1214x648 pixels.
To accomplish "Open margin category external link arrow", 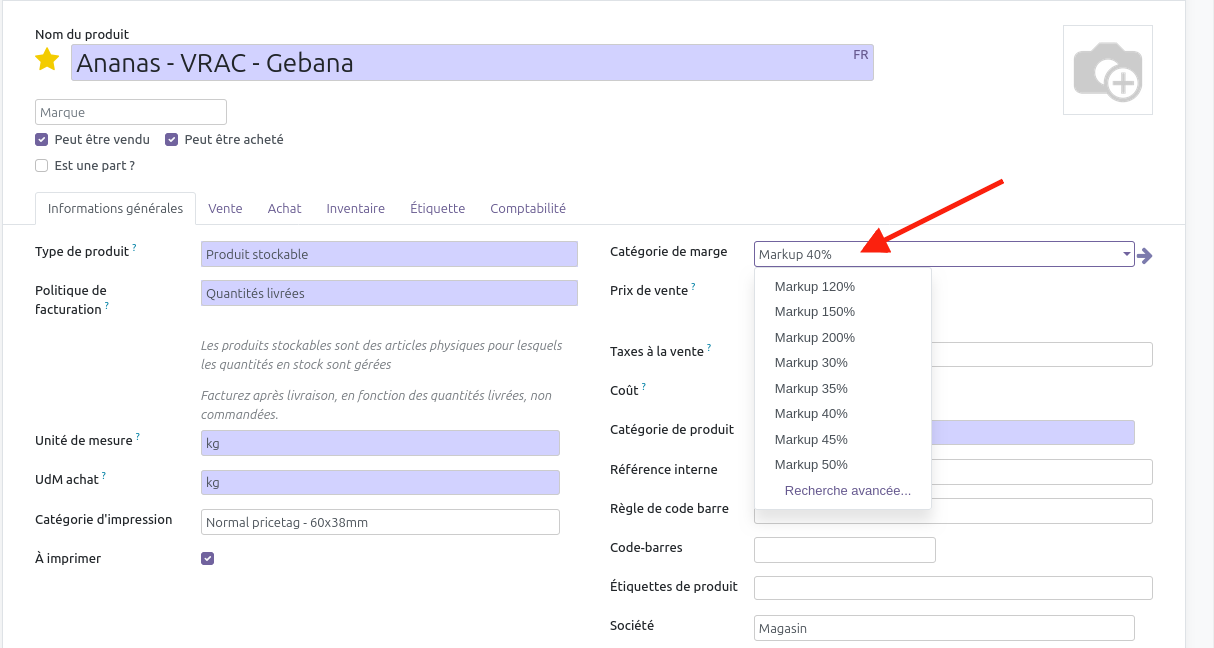I will click(x=1145, y=256).
